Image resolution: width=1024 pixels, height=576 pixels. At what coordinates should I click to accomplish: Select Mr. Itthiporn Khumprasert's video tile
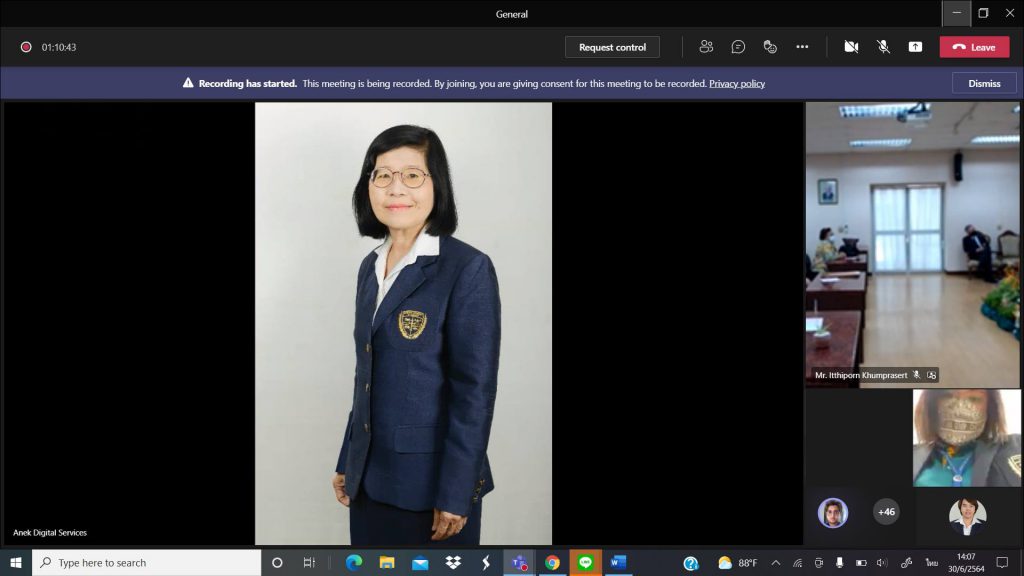(x=912, y=245)
